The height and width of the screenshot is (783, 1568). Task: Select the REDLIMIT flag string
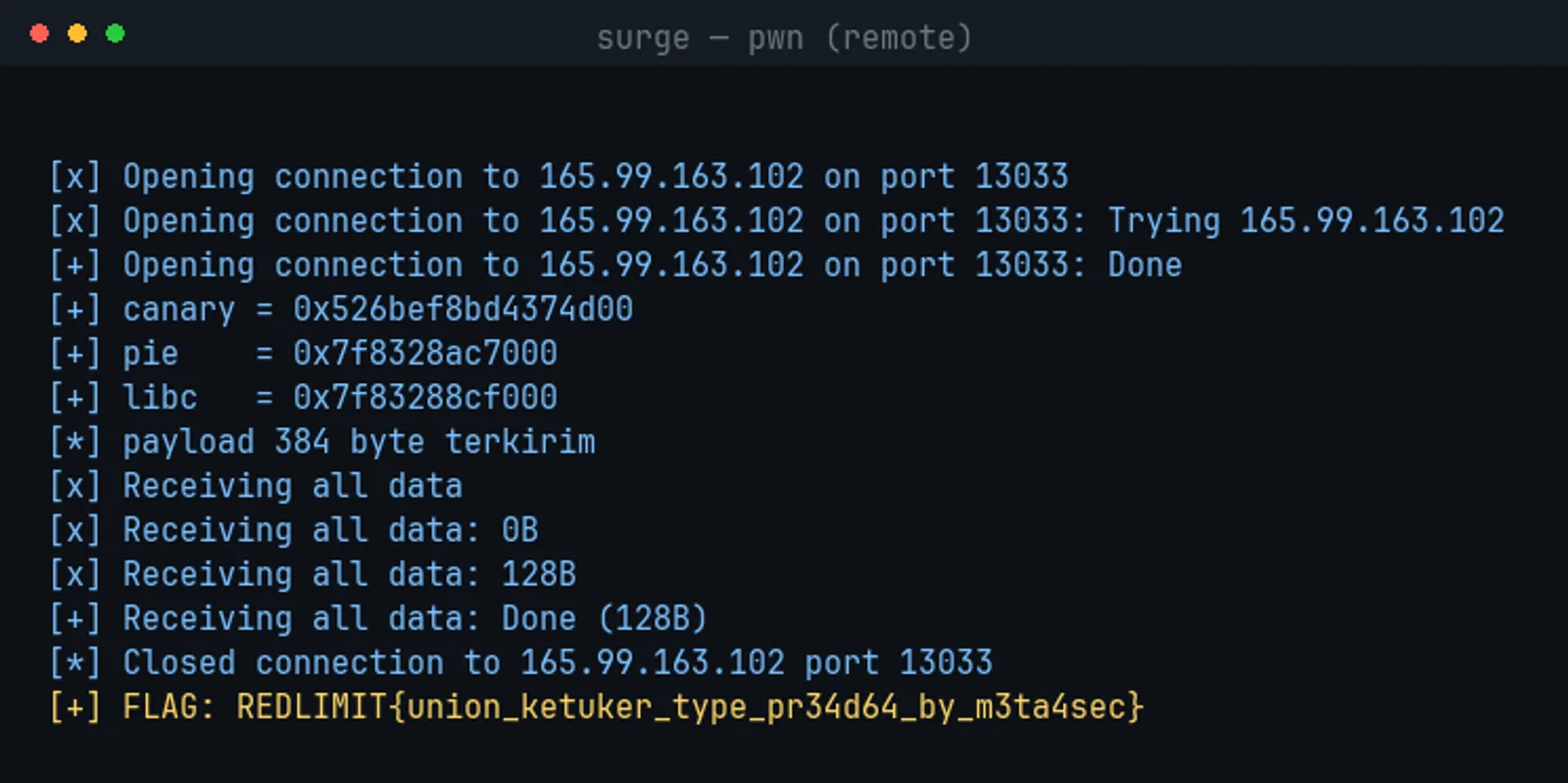pos(690,707)
